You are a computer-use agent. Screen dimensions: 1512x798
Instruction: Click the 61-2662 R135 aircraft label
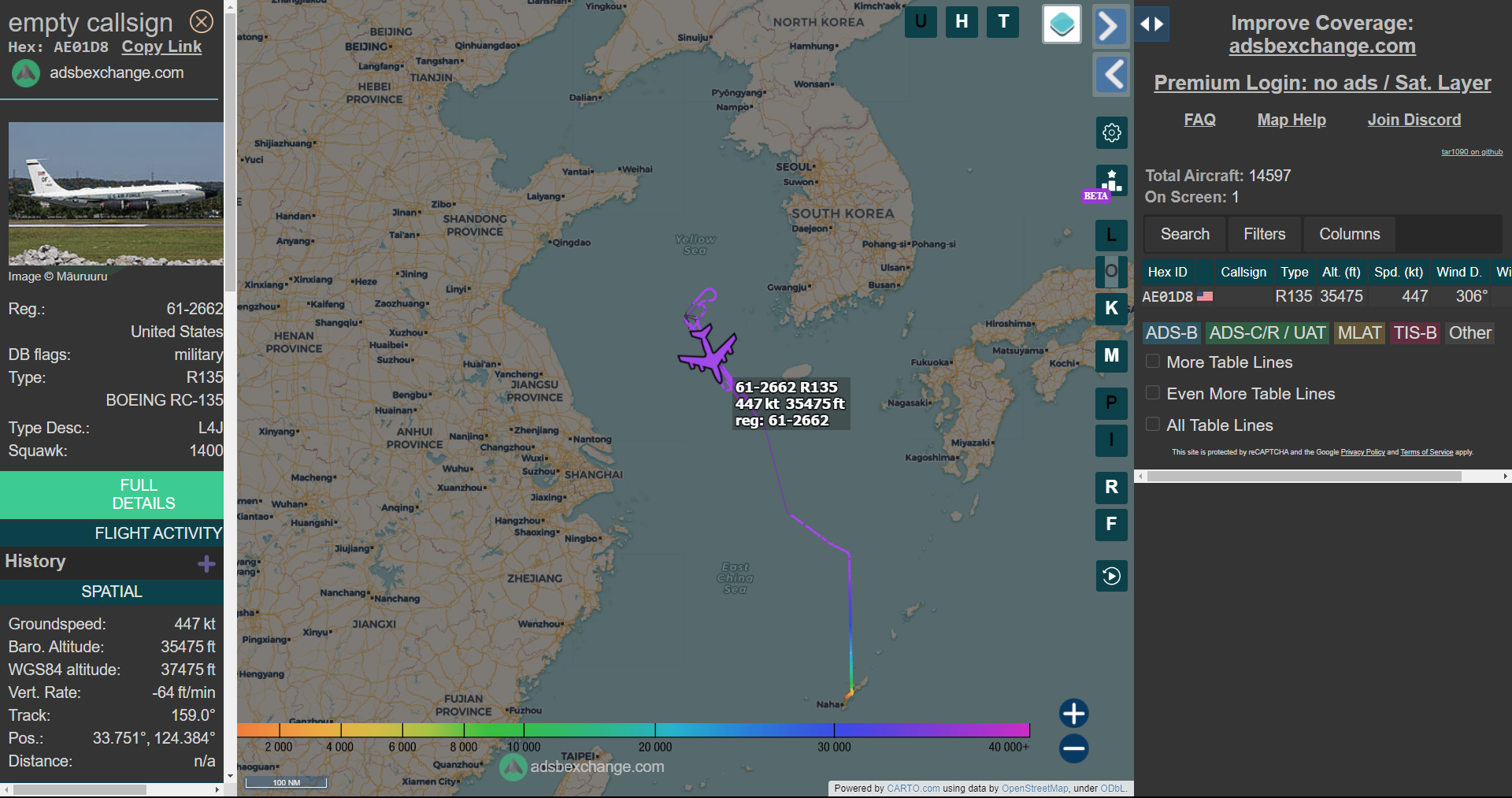click(x=790, y=404)
